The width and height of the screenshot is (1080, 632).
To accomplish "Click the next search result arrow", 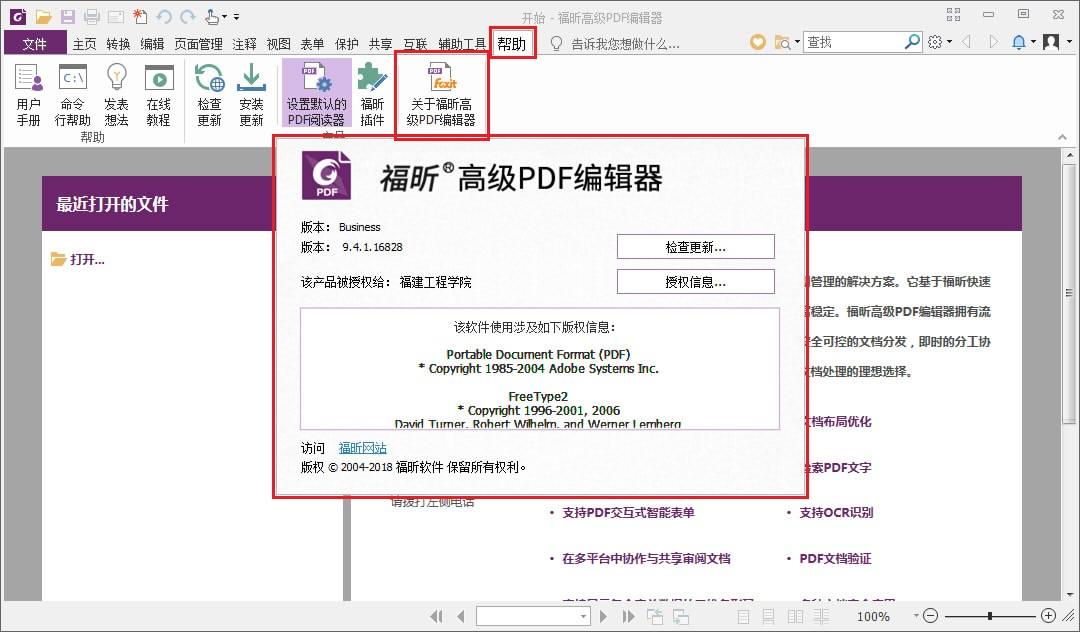I will tap(993, 42).
